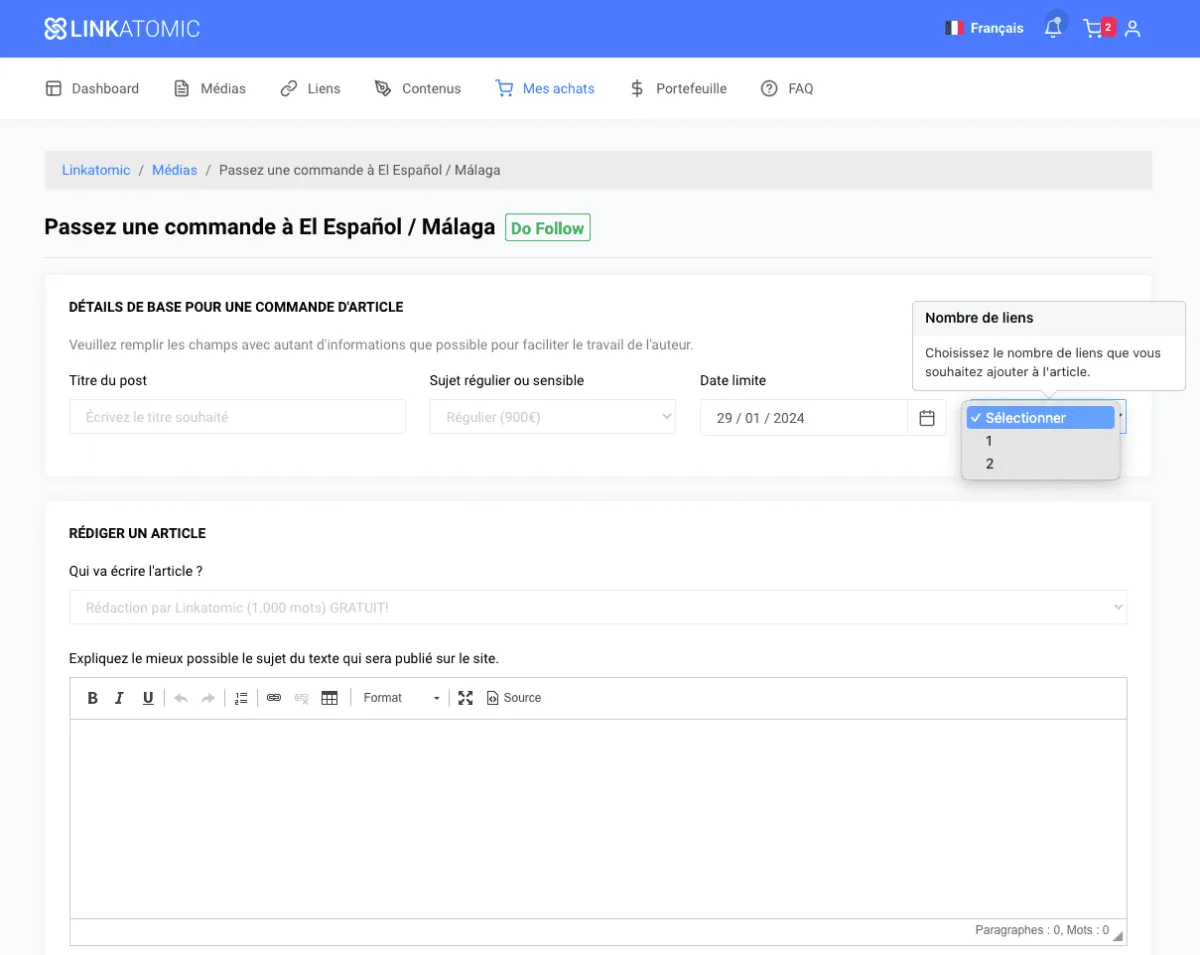This screenshot has height=955, width=1200.
Task: Change language via Français selector
Action: 984,29
